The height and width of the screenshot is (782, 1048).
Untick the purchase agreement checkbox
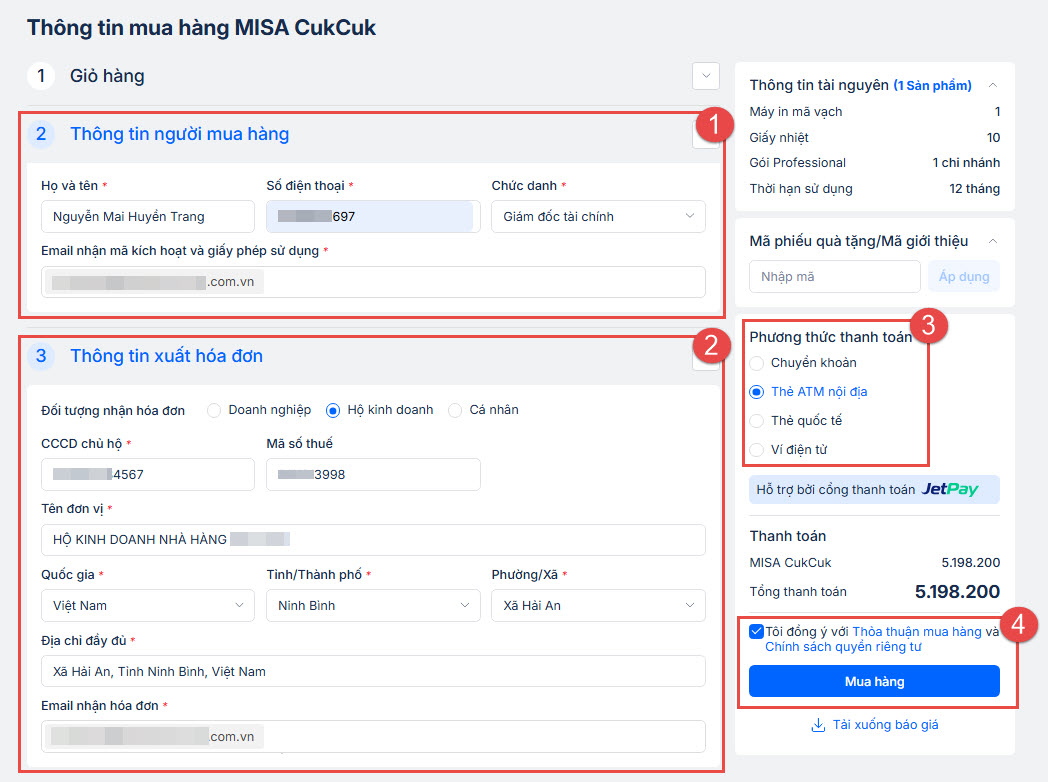(756, 631)
